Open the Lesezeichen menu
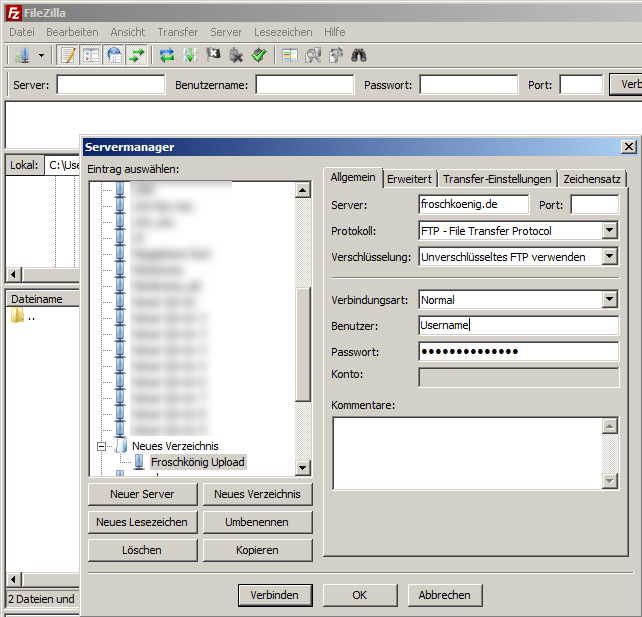The image size is (642, 617). pyautogui.click(x=283, y=32)
